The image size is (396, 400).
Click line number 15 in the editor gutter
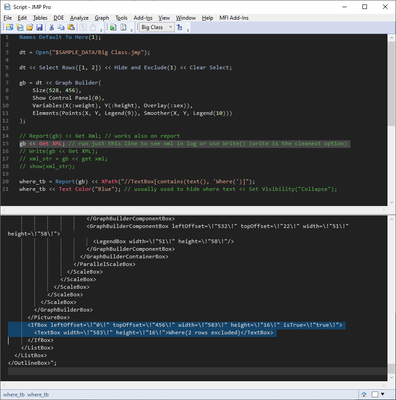point(5,144)
